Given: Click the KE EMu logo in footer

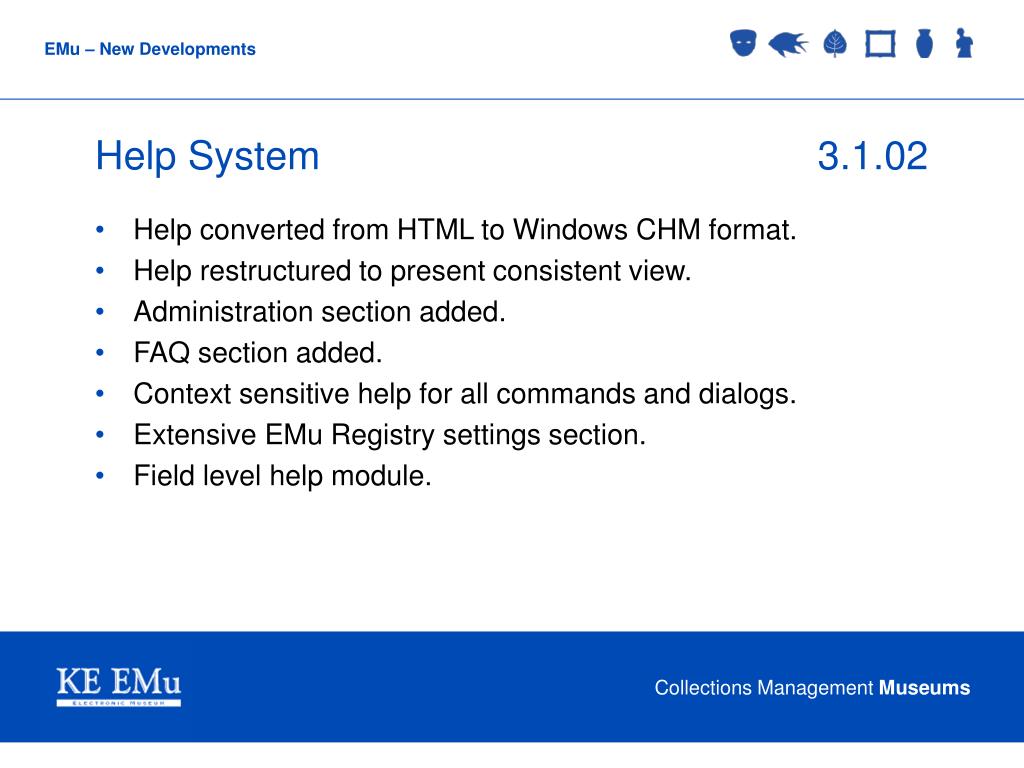Looking at the screenshot, I should [119, 686].
